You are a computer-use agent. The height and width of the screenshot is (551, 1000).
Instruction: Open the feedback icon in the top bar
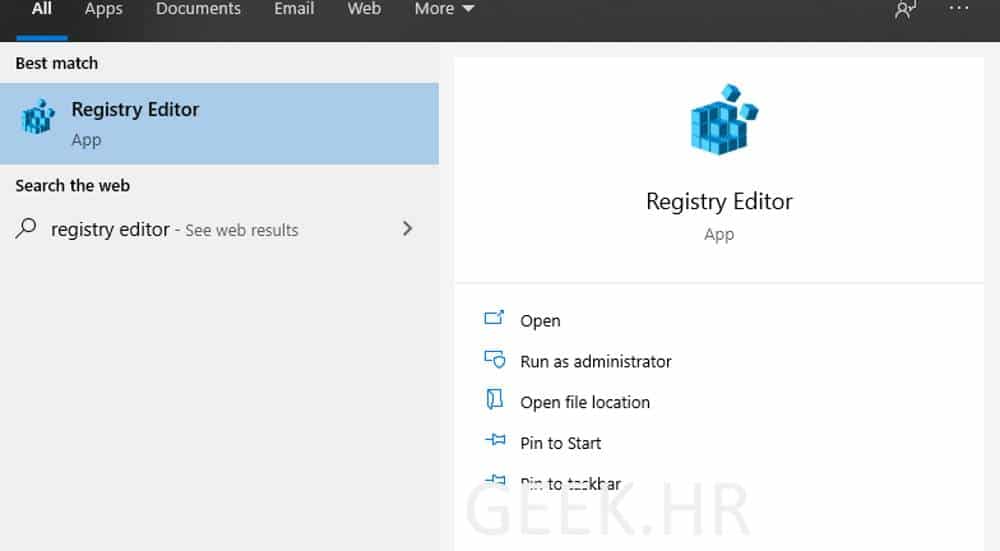906,9
